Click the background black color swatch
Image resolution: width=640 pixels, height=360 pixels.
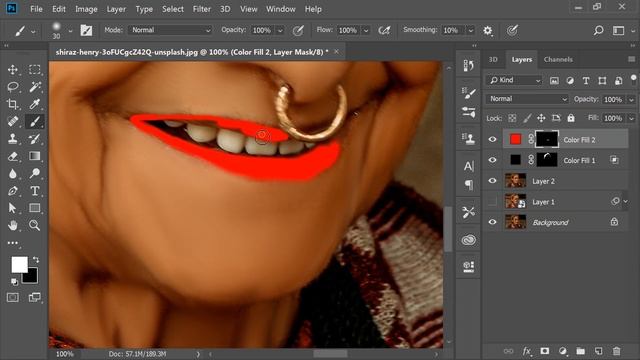pos(32,278)
